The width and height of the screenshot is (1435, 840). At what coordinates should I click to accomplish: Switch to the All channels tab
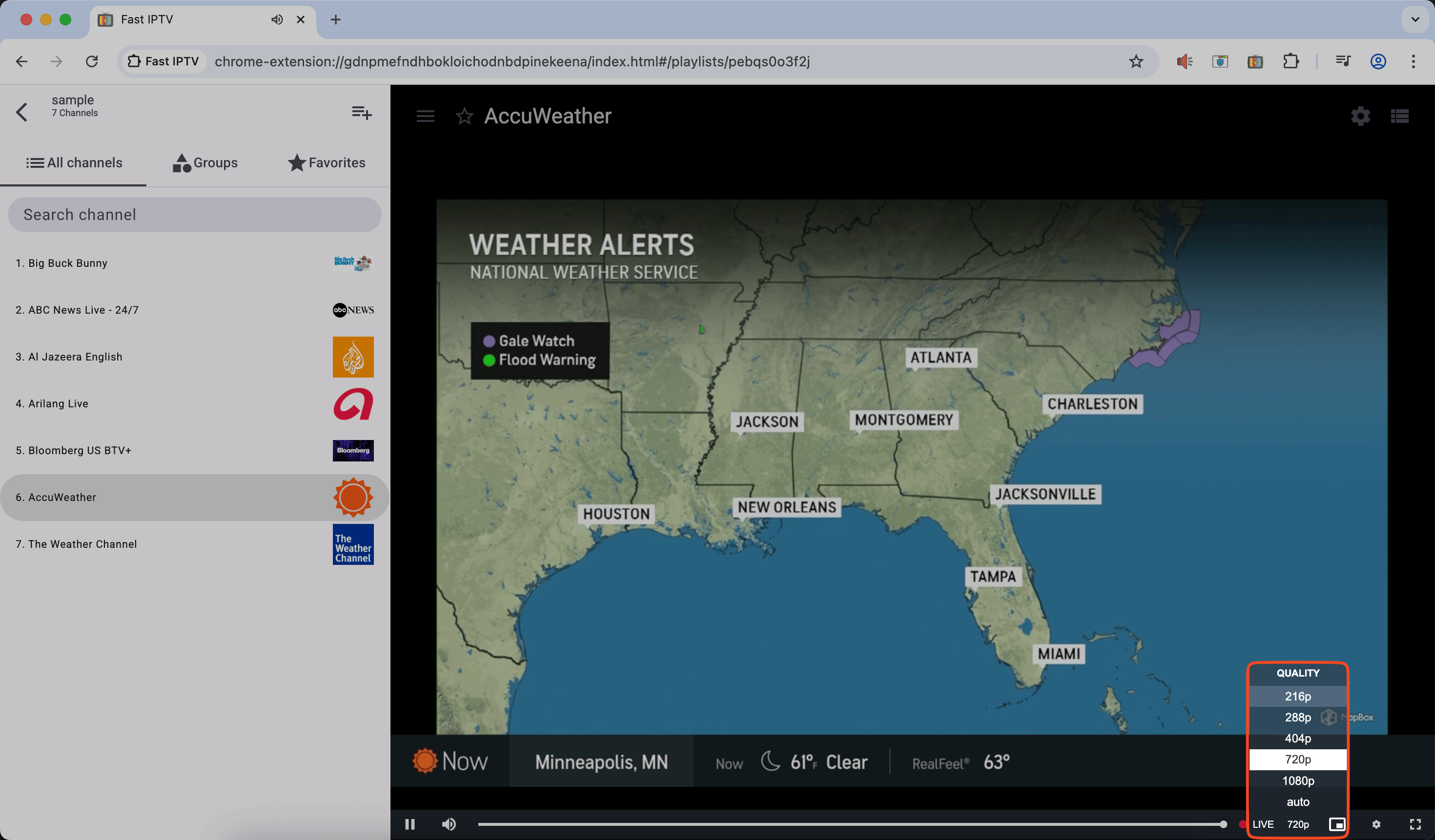click(73, 163)
